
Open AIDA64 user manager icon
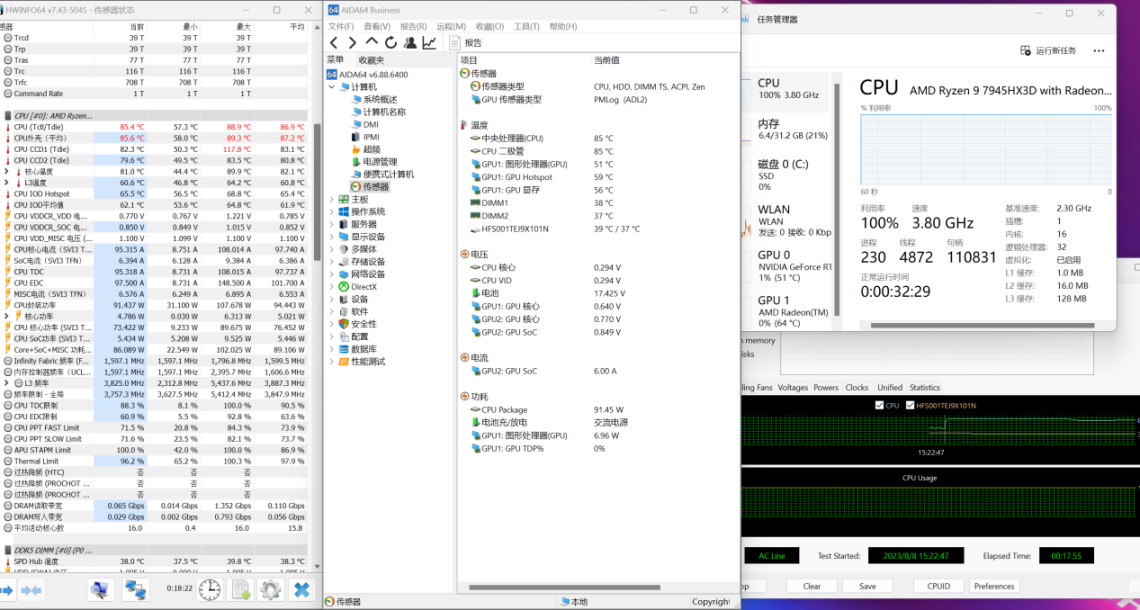pyautogui.click(x=411, y=43)
